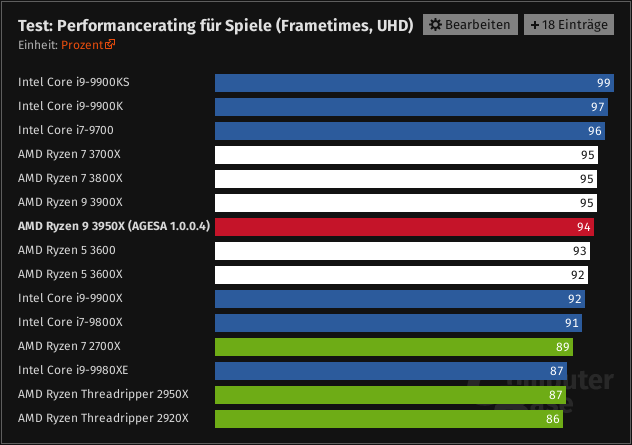The width and height of the screenshot is (632, 445).
Task: Select the Intel Core i9-9900X label
Action: (70, 298)
